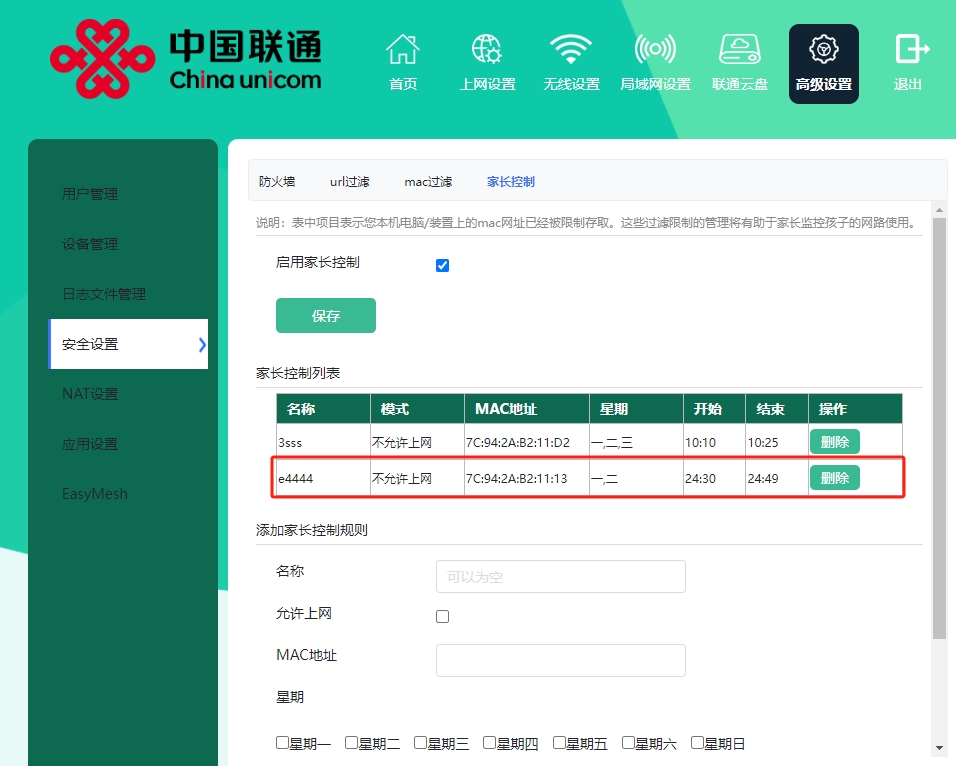Open 用户管理 in sidebar
This screenshot has height=766, width=956.
90,194
